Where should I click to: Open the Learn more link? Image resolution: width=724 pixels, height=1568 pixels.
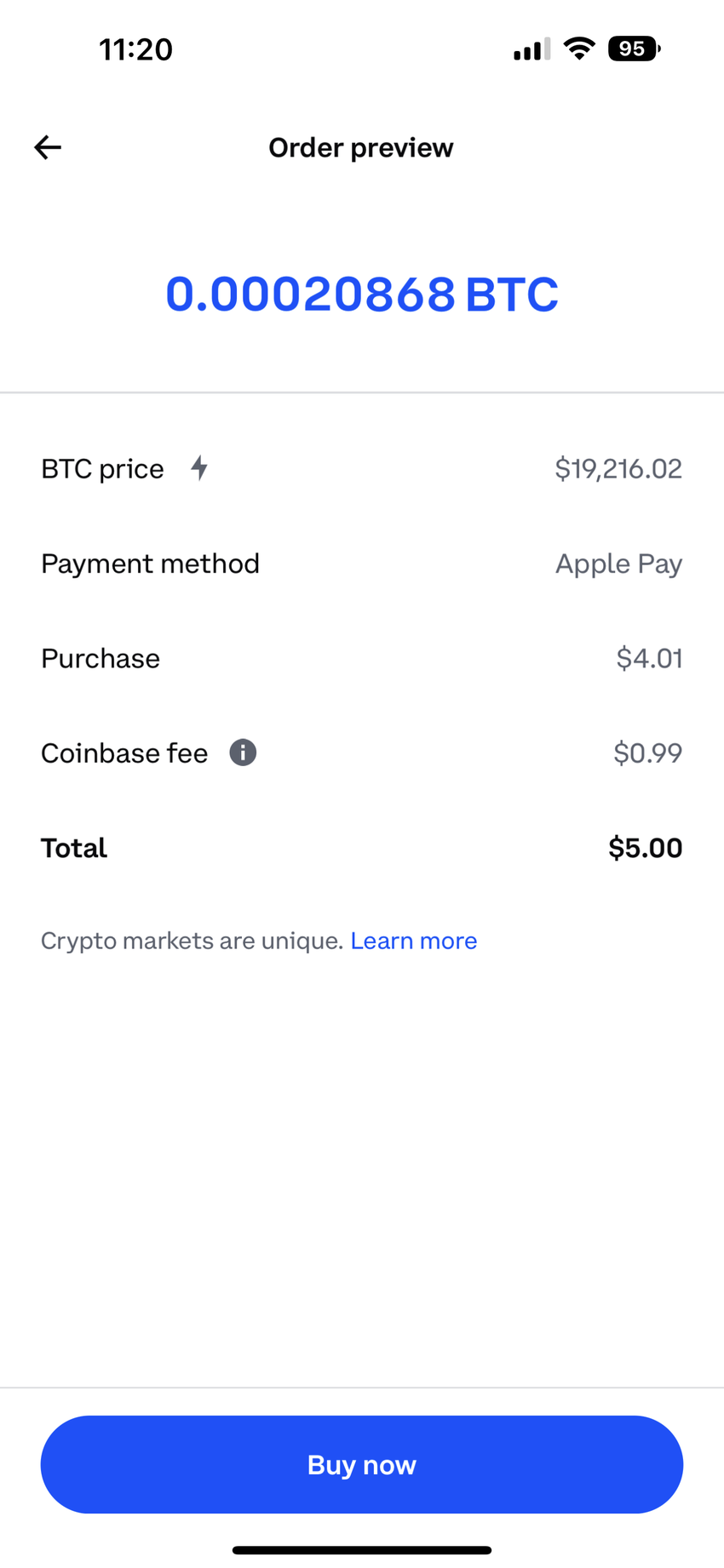pos(413,941)
